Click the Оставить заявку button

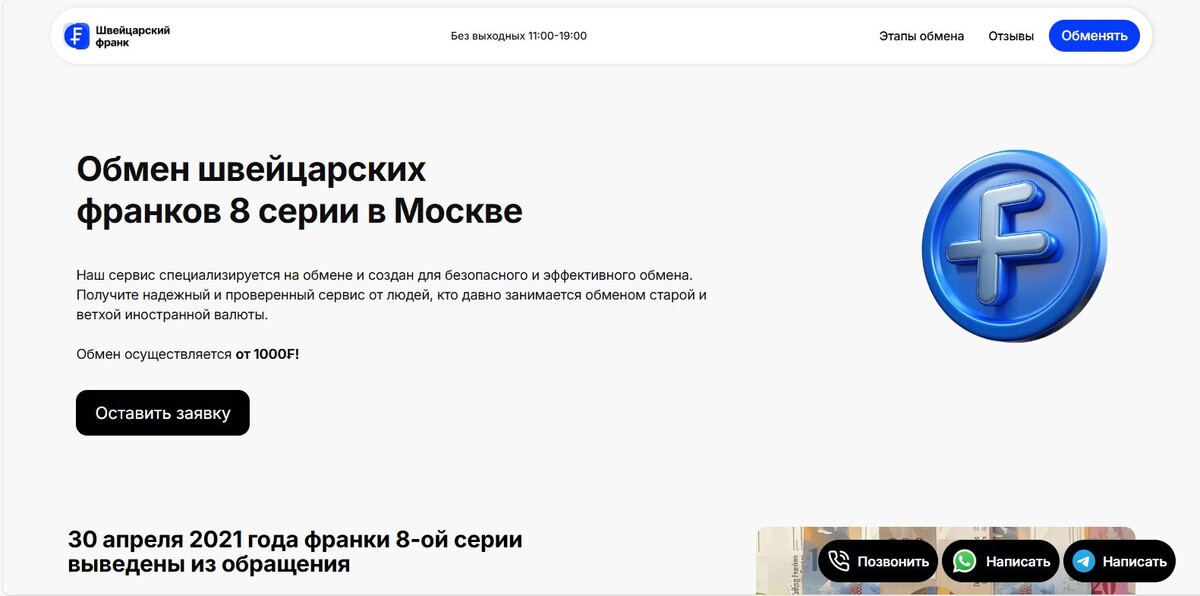coord(162,412)
